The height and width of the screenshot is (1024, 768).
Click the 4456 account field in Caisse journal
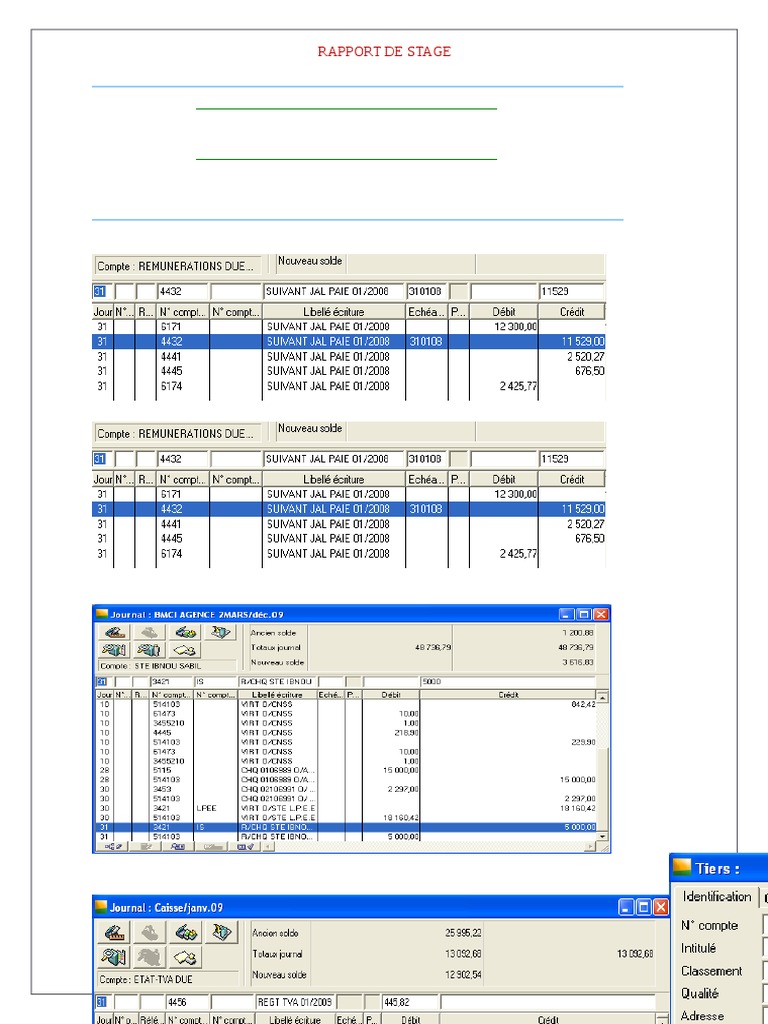click(x=187, y=1002)
